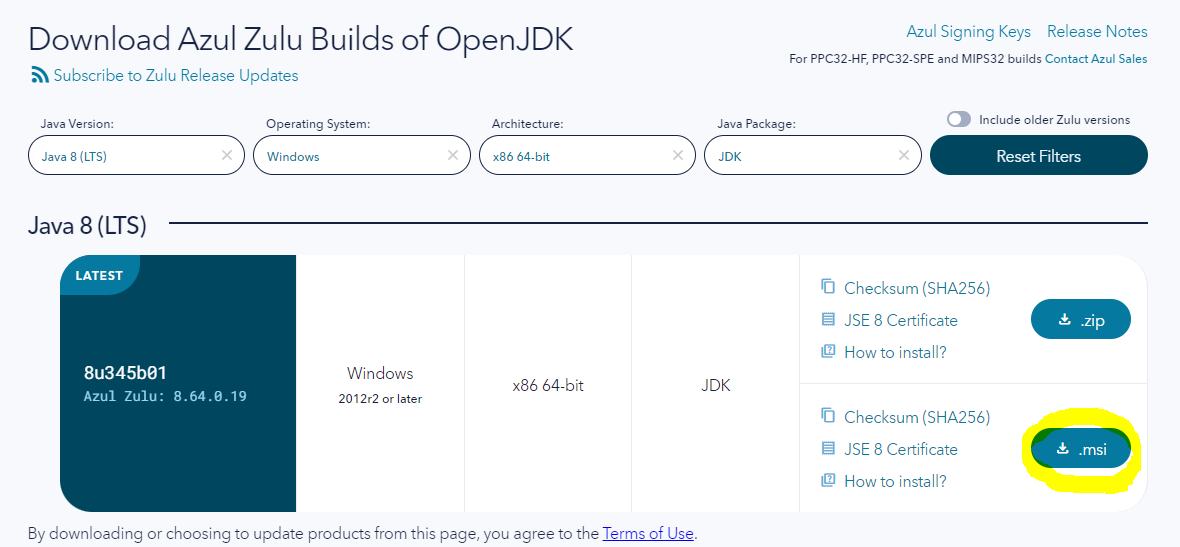Open Release Notes link
This screenshot has height=547, width=1180.
[x=1097, y=32]
